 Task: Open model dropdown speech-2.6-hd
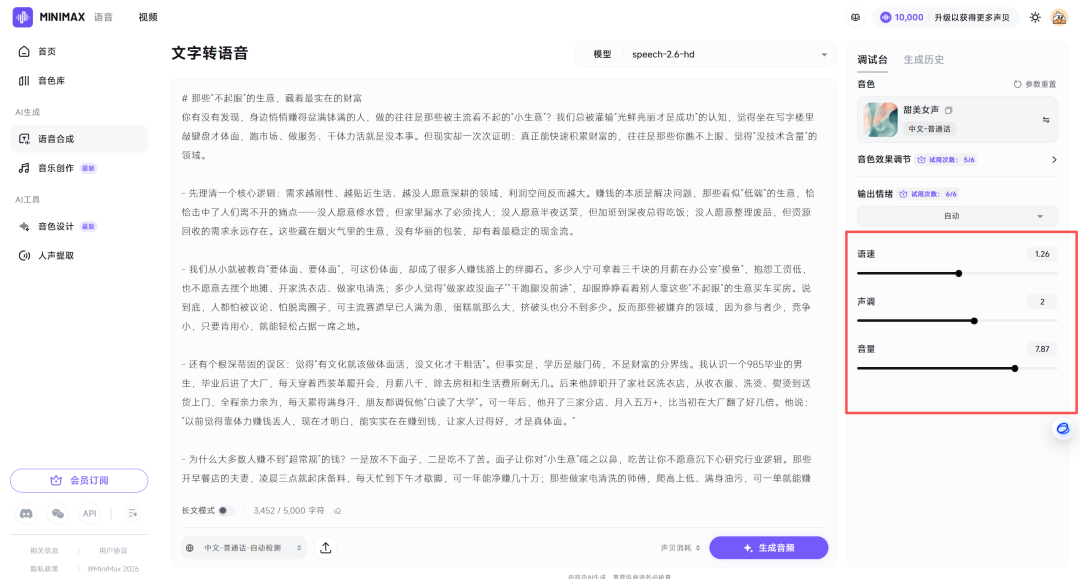[705, 54]
